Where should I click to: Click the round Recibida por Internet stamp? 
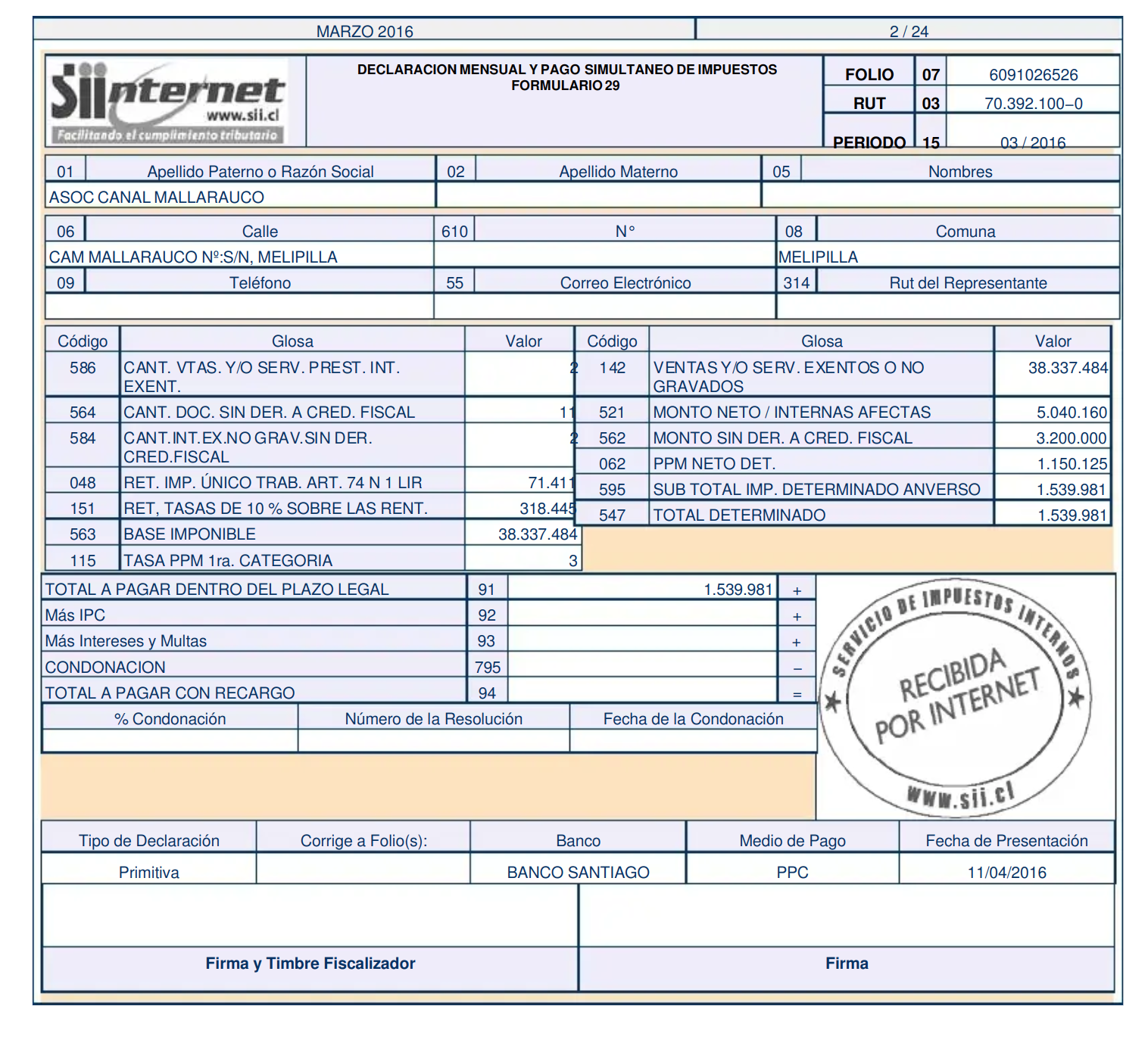pos(956,696)
